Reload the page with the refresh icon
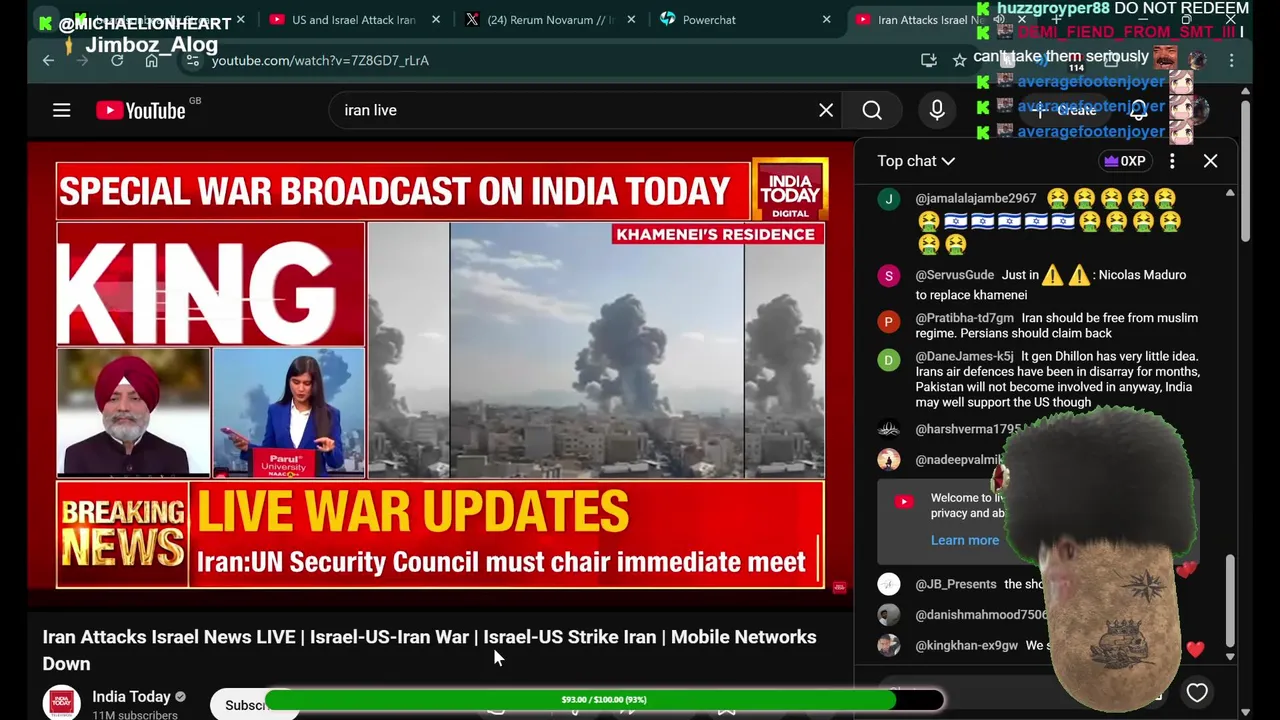Image resolution: width=1280 pixels, height=720 pixels. tap(117, 60)
